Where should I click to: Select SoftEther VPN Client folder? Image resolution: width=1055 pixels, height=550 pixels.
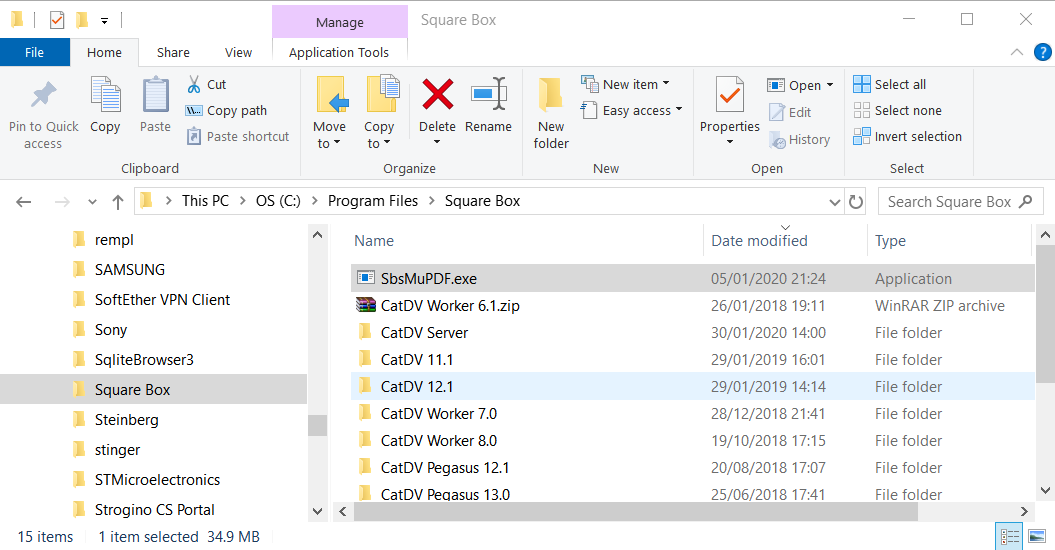pos(162,300)
